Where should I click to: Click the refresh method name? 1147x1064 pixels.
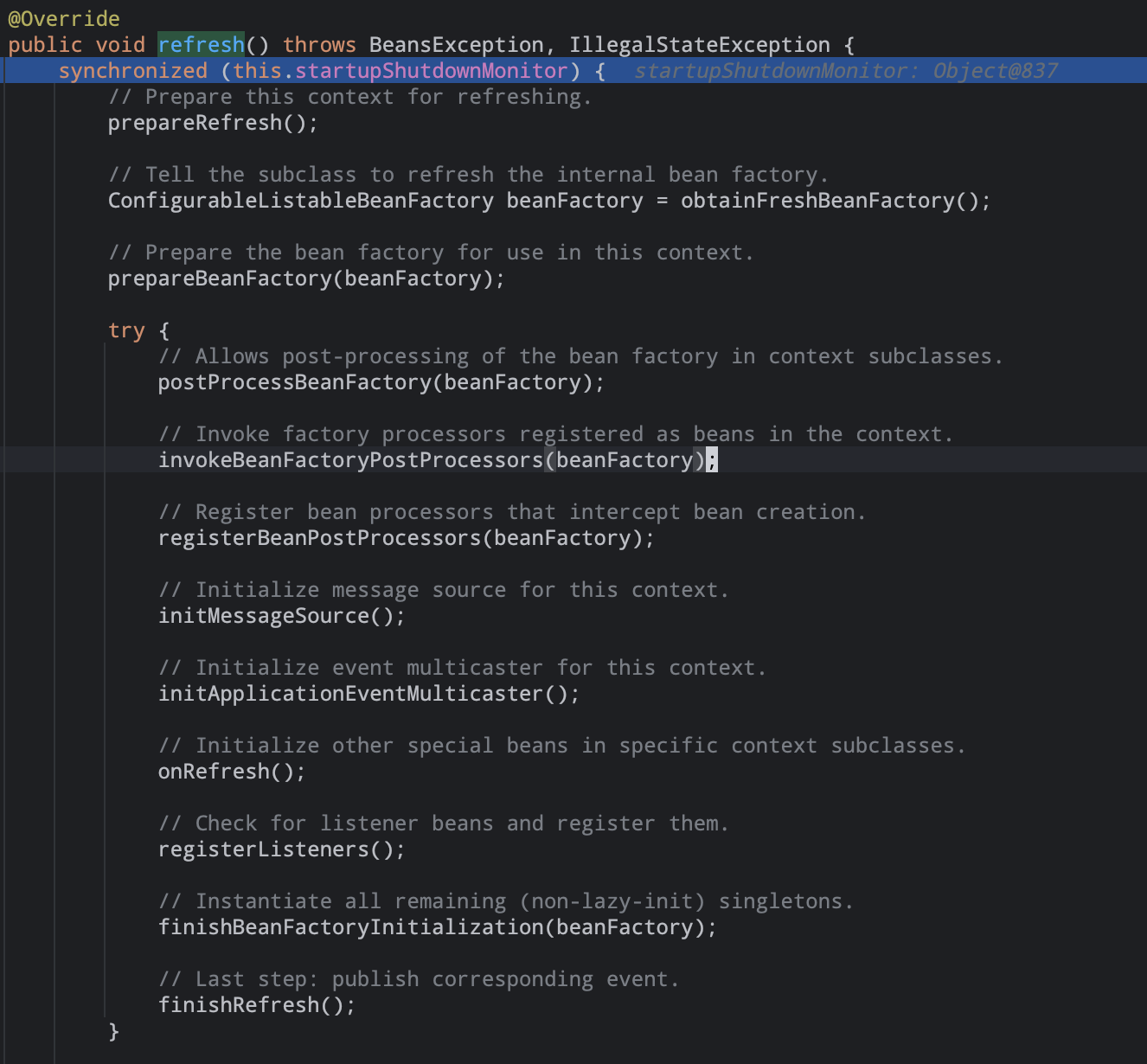[201, 45]
